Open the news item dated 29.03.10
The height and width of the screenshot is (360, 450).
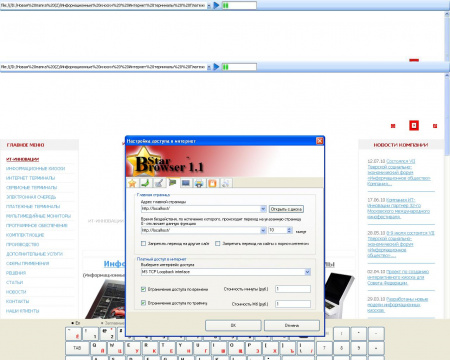pos(397,305)
